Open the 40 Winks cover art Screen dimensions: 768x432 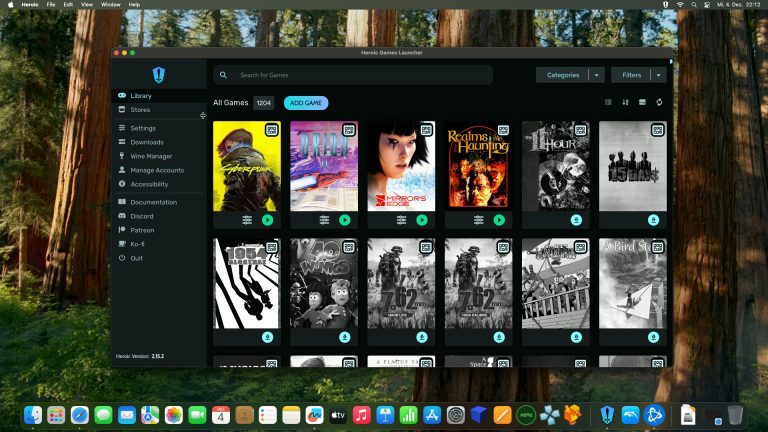pyautogui.click(x=324, y=284)
